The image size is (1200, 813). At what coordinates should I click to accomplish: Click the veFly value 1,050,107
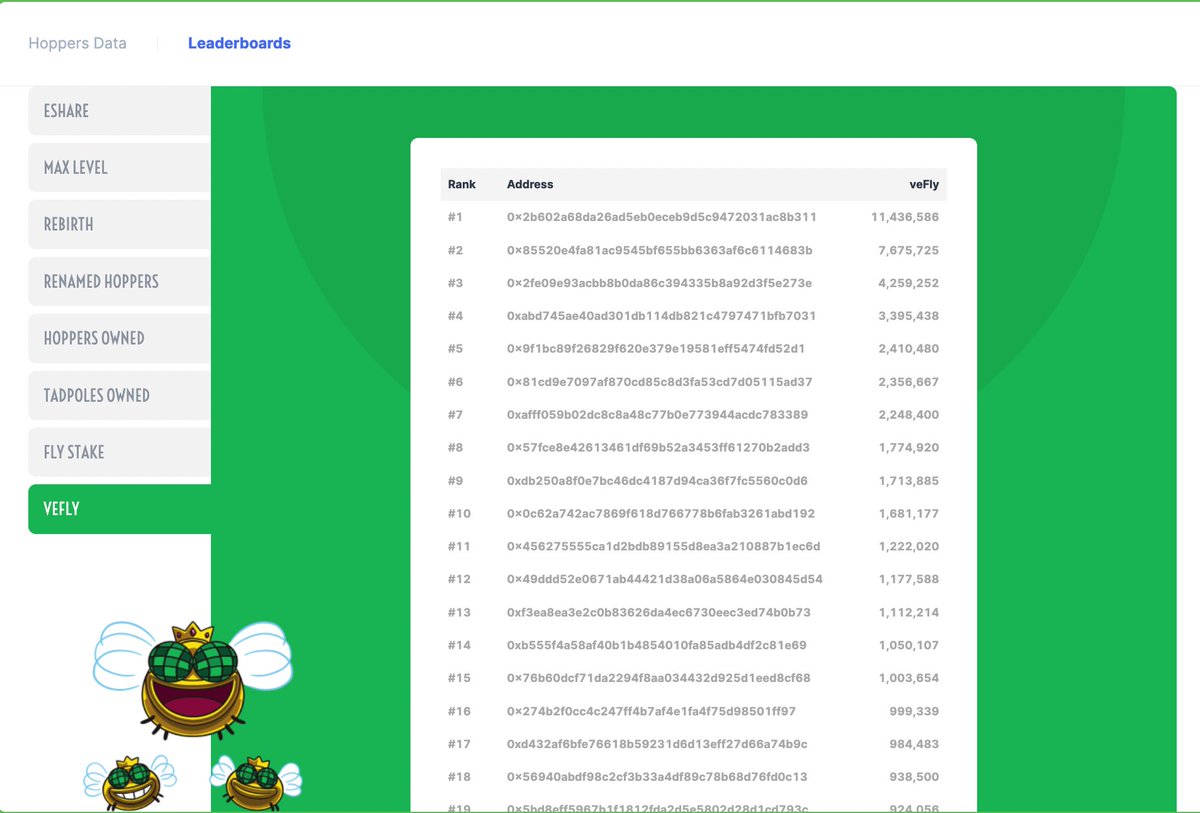click(x=909, y=645)
